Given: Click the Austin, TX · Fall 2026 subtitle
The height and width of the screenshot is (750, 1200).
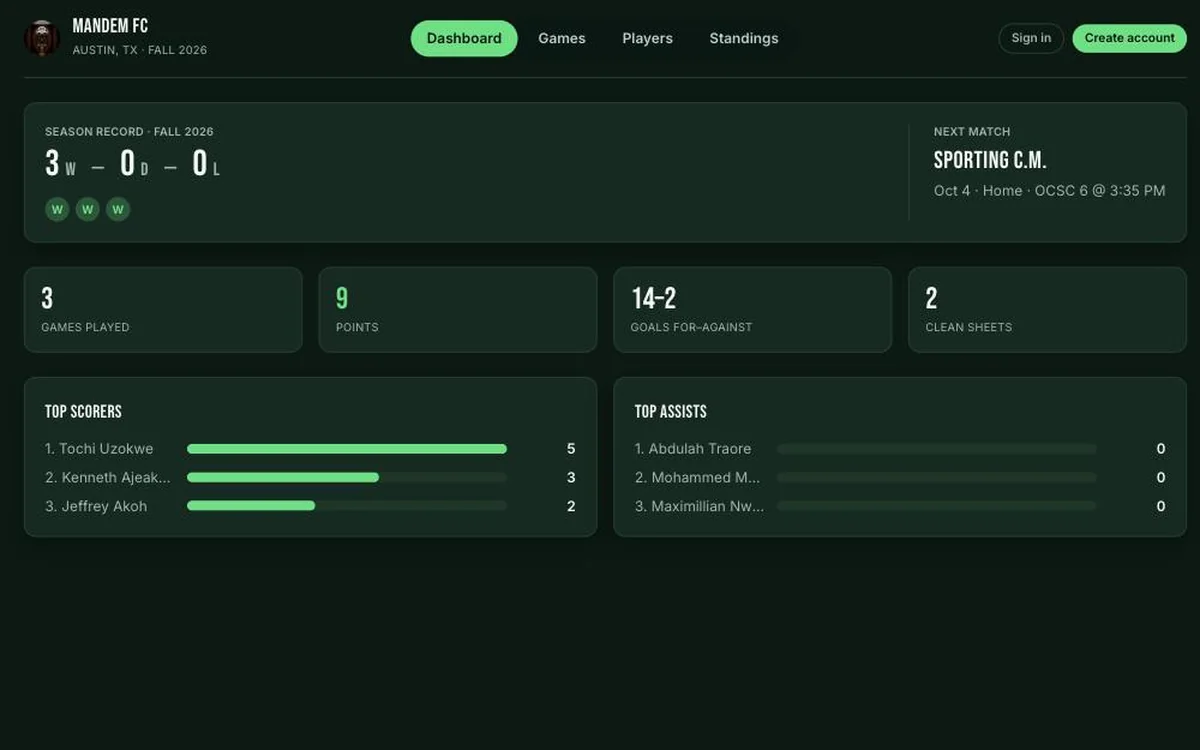Looking at the screenshot, I should (x=140, y=50).
